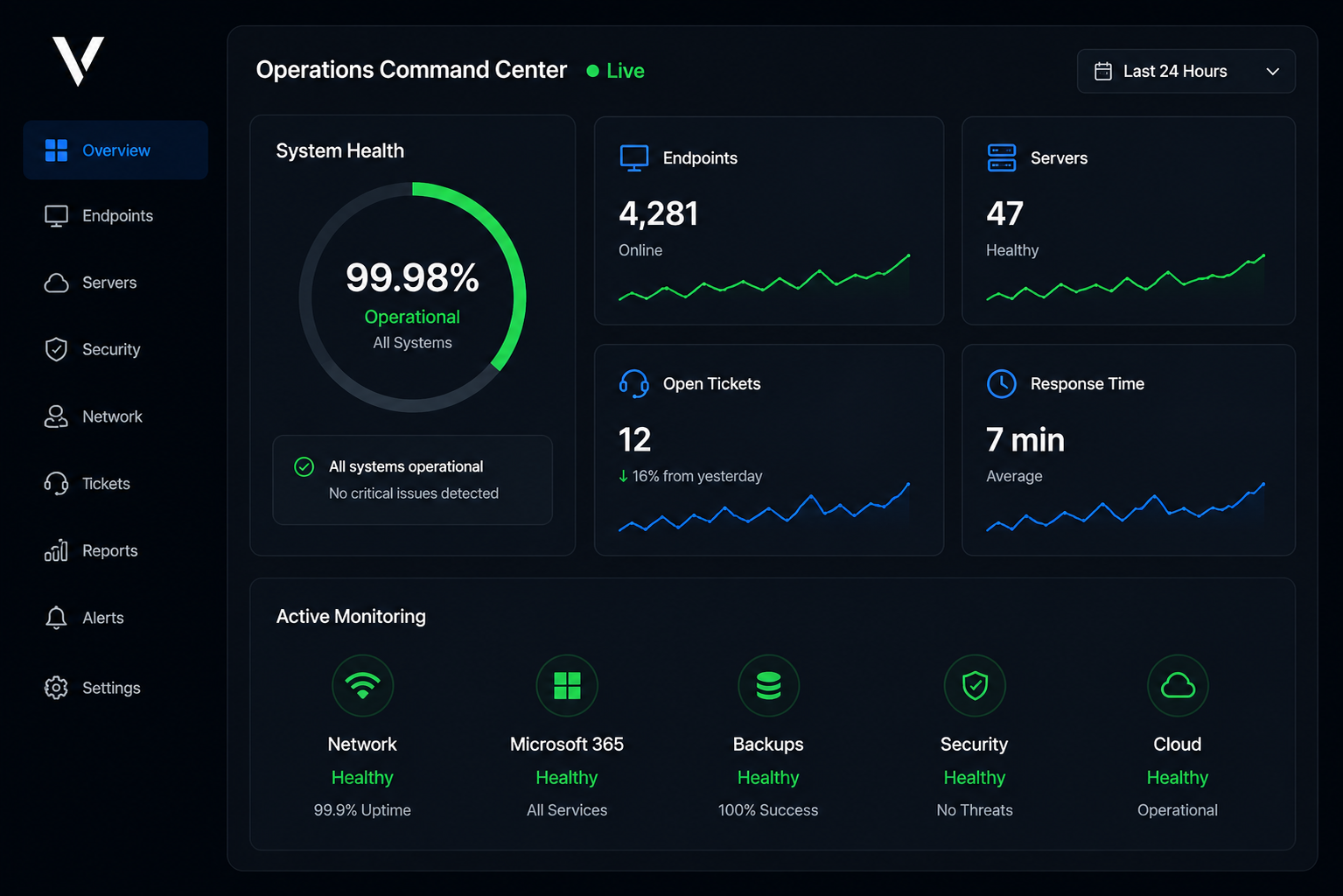This screenshot has height=896, width=1343.
Task: Click the green Live indicator dot
Action: tap(592, 71)
